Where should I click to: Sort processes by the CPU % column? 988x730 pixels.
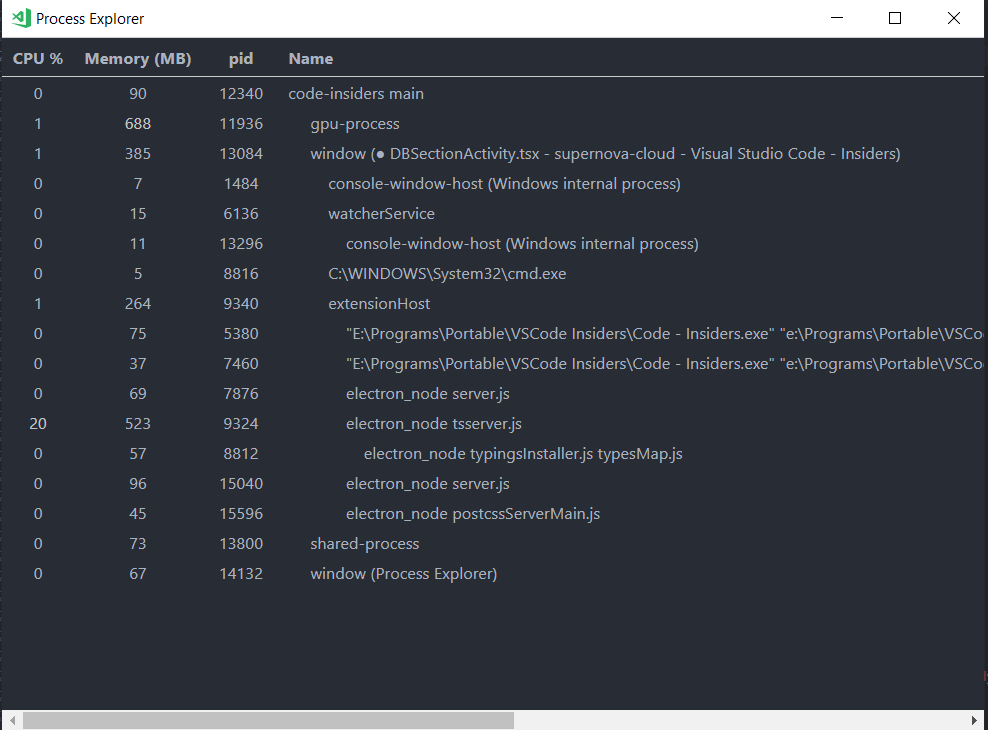(x=37, y=58)
